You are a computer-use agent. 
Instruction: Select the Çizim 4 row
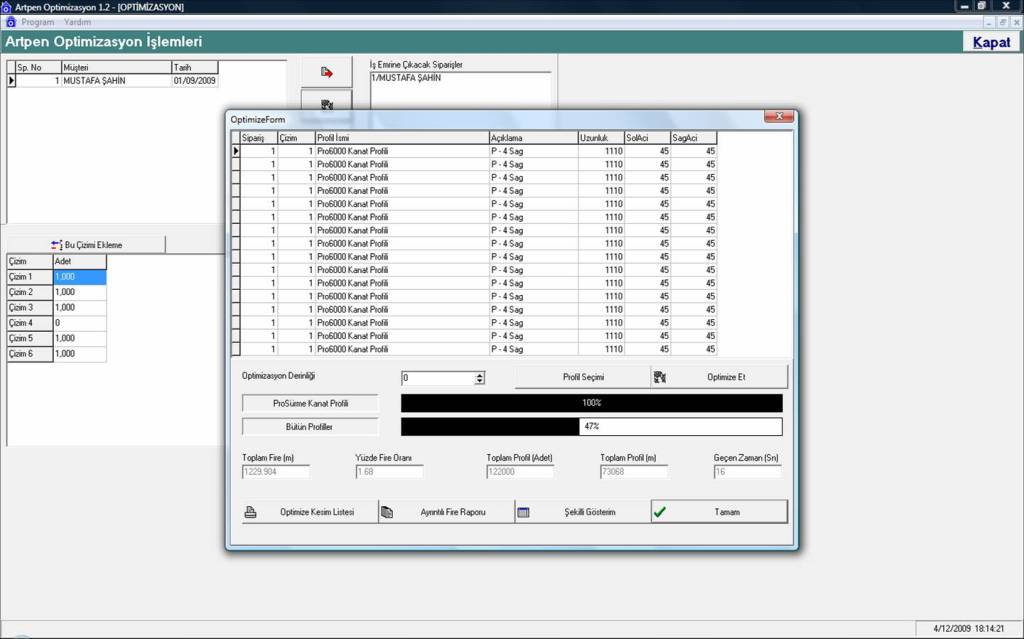(x=29, y=323)
